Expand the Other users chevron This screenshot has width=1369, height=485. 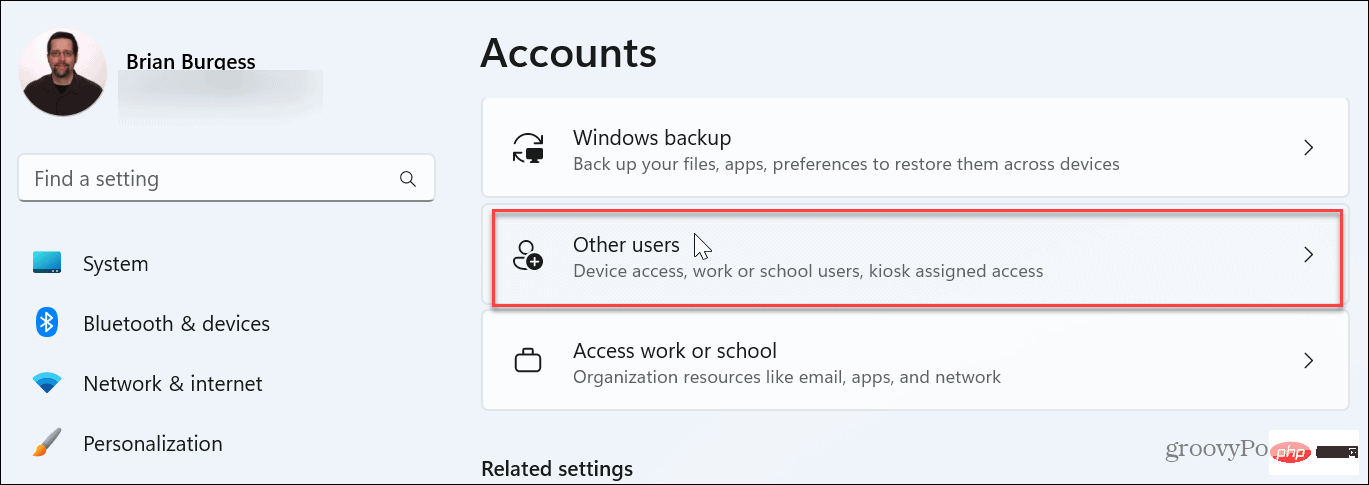pyautogui.click(x=1308, y=255)
